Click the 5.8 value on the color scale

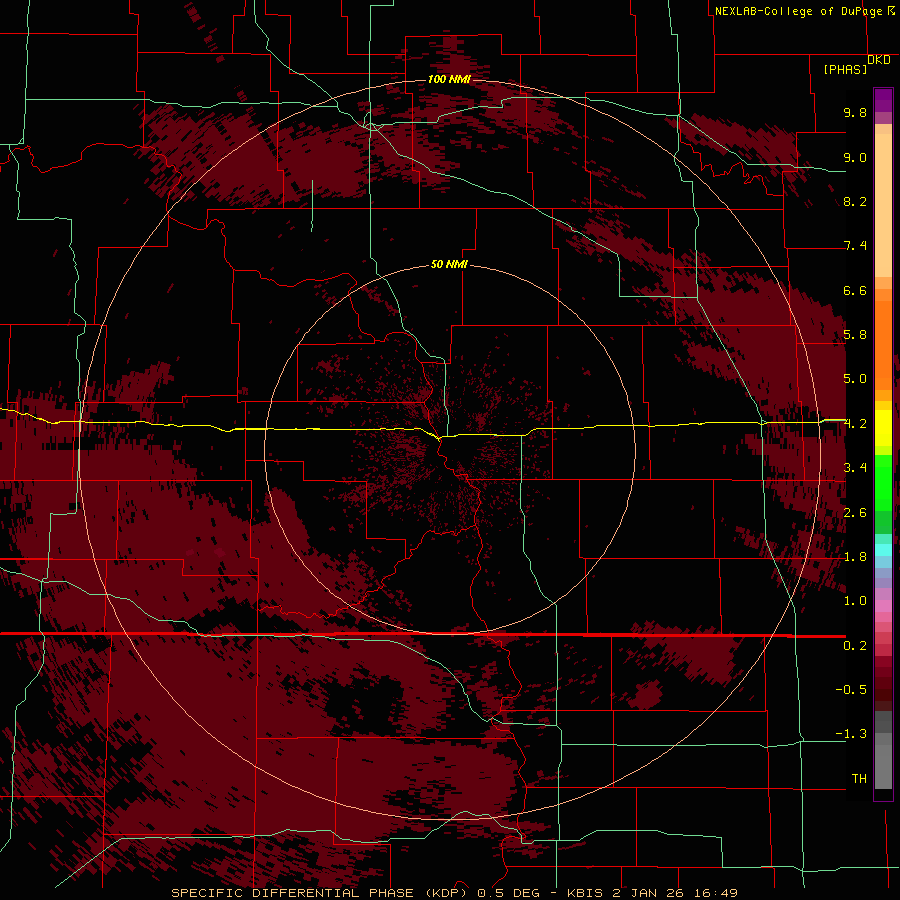[855, 335]
